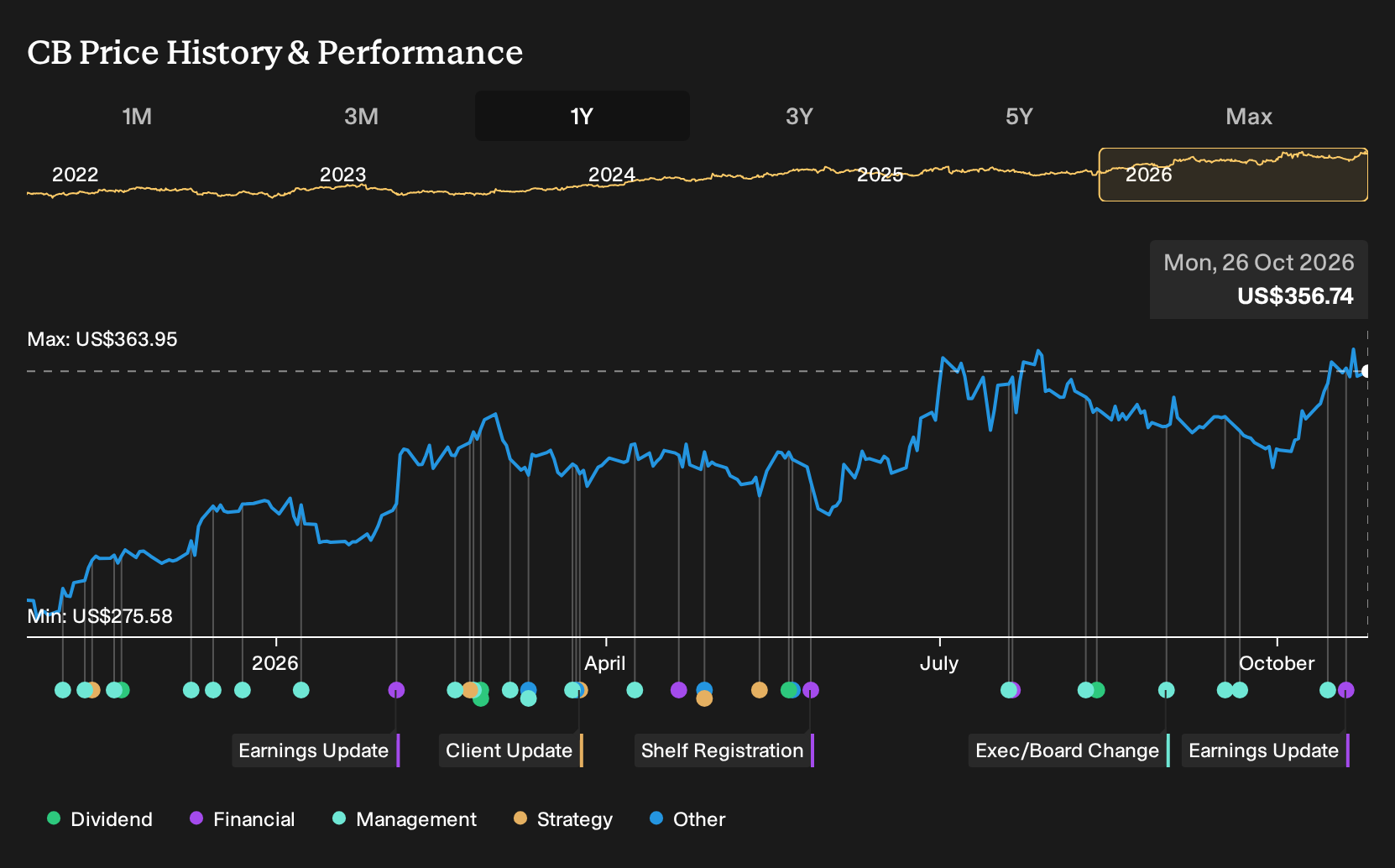The image size is (1395, 868).
Task: Show the Max price history tab
Action: [x=1249, y=116]
